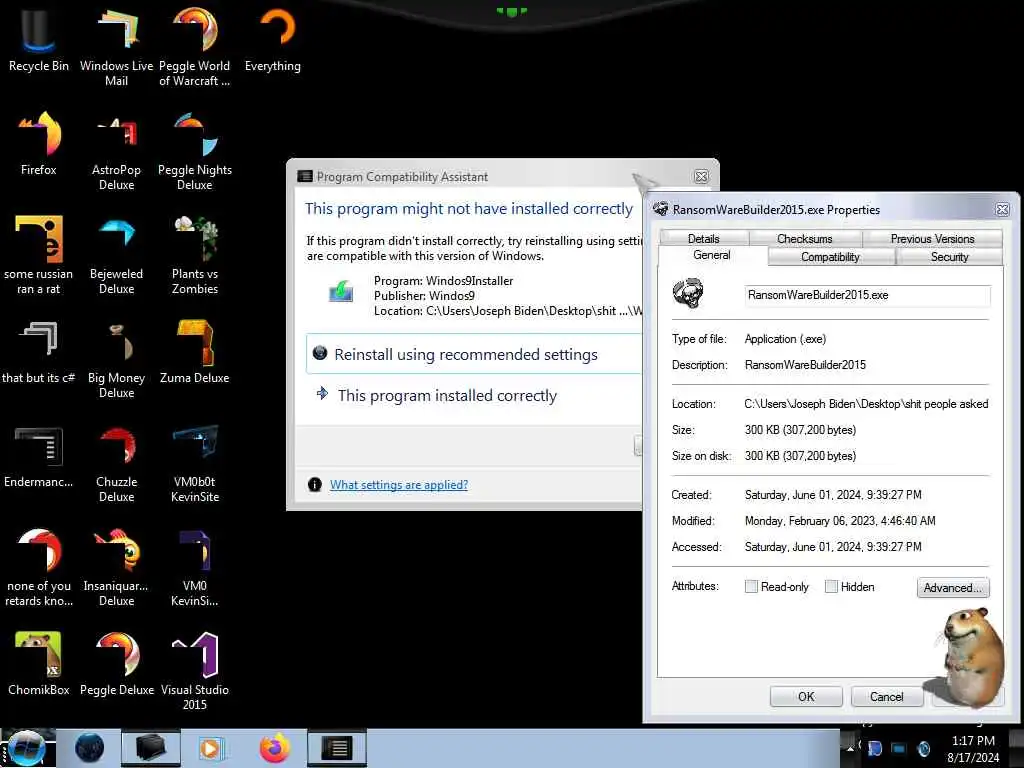
Task: Open the Everything desktop shortcut
Action: (x=272, y=40)
